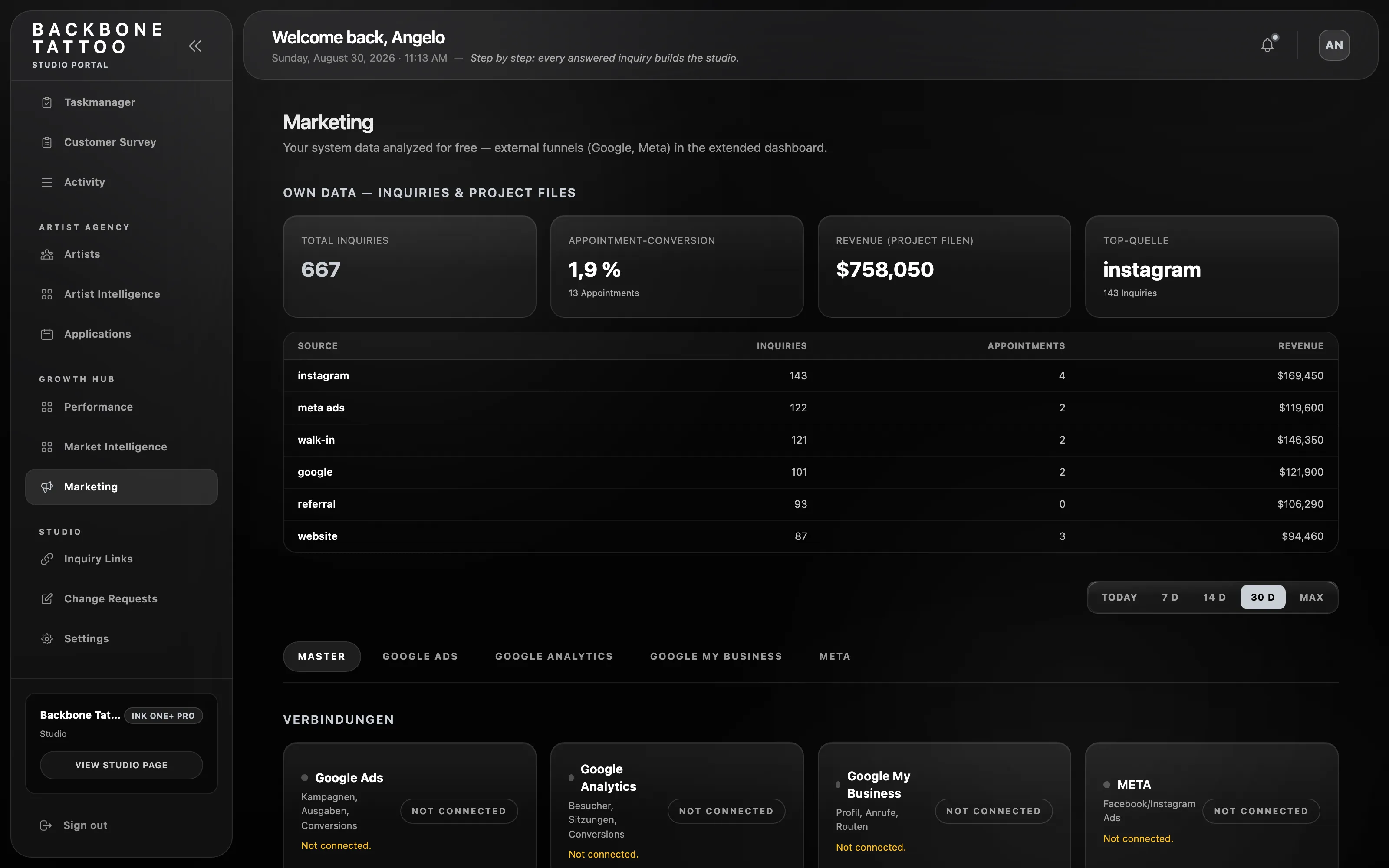Click Sign out text link
The width and height of the screenshot is (1389, 868).
(85, 825)
